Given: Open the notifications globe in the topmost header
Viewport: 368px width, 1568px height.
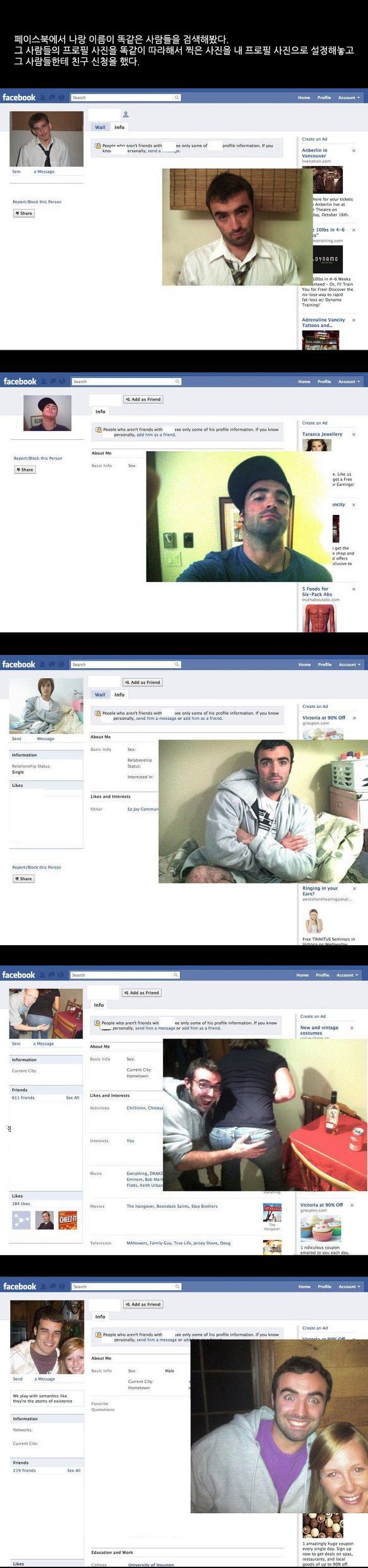Looking at the screenshot, I should pos(61,98).
